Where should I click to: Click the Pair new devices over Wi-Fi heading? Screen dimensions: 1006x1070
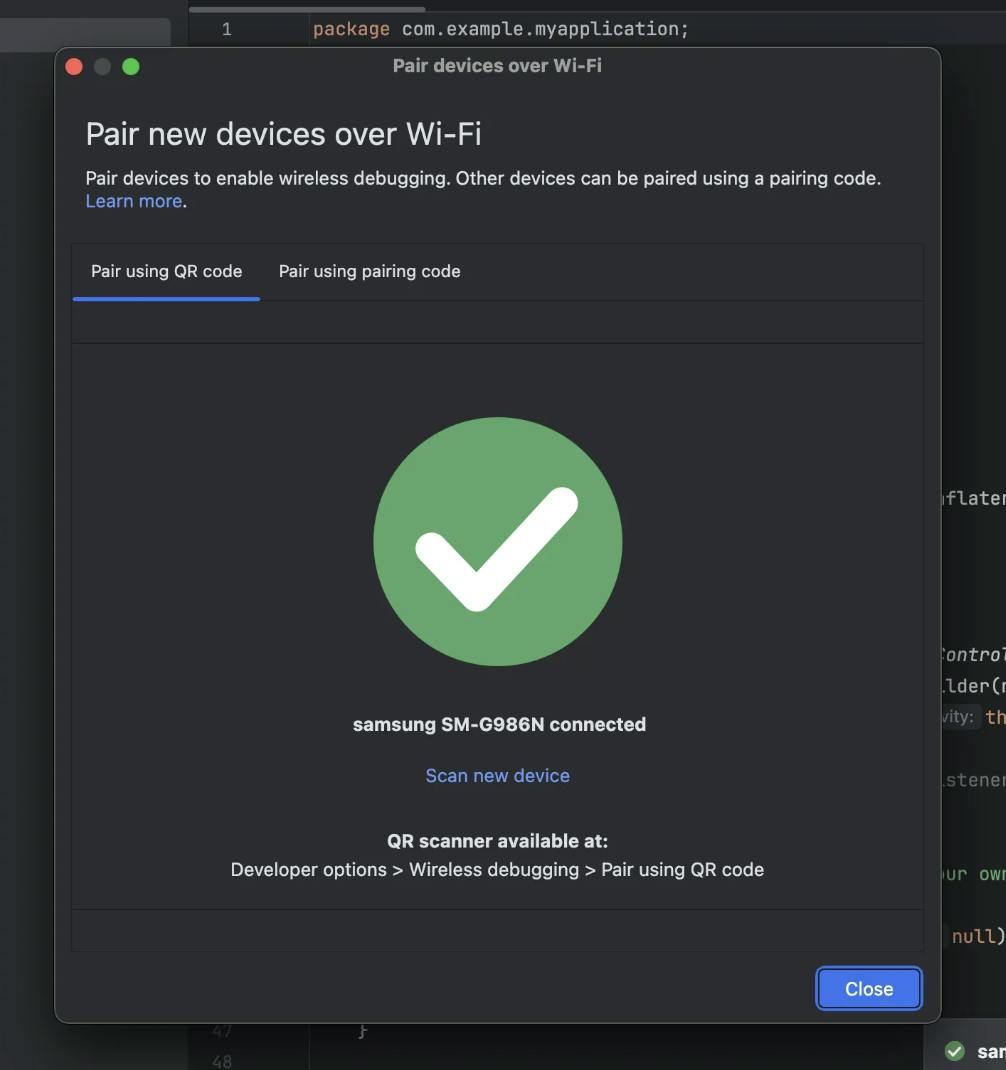point(283,134)
